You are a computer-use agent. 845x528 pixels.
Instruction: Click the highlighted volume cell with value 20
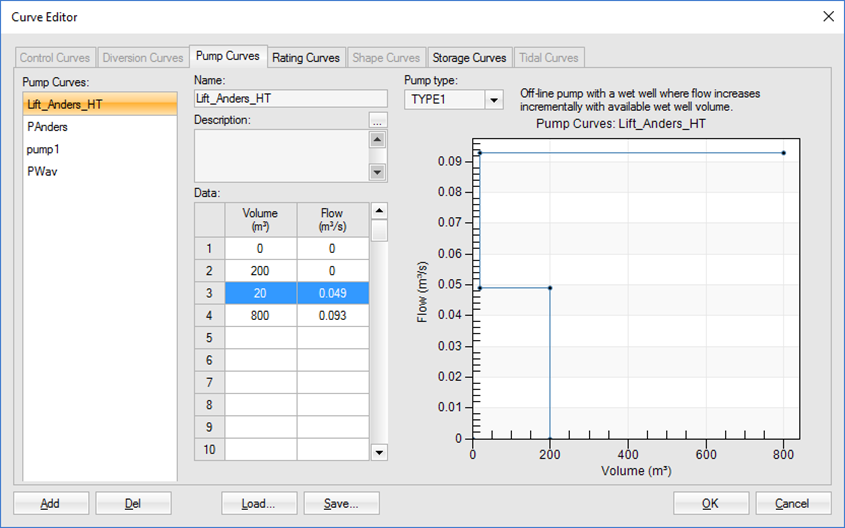[261, 293]
